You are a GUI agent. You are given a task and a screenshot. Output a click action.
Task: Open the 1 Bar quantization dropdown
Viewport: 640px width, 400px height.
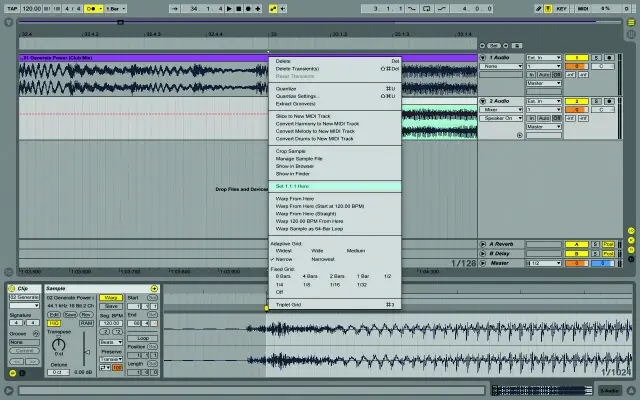pyautogui.click(x=116, y=9)
